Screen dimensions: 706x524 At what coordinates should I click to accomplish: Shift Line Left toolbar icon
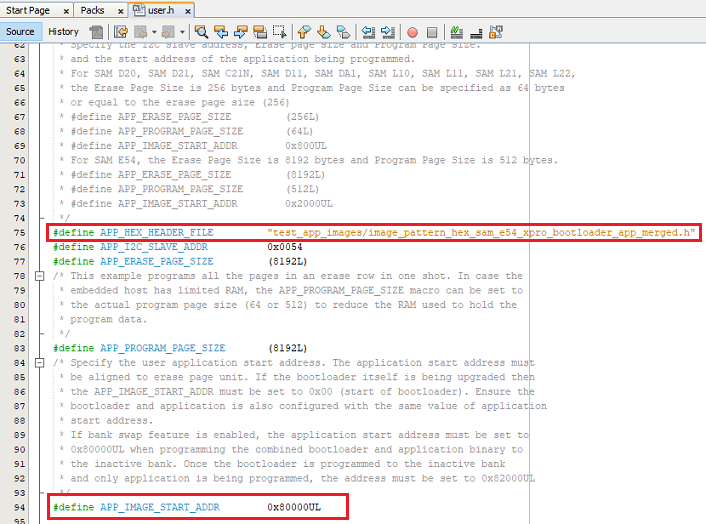coord(368,32)
